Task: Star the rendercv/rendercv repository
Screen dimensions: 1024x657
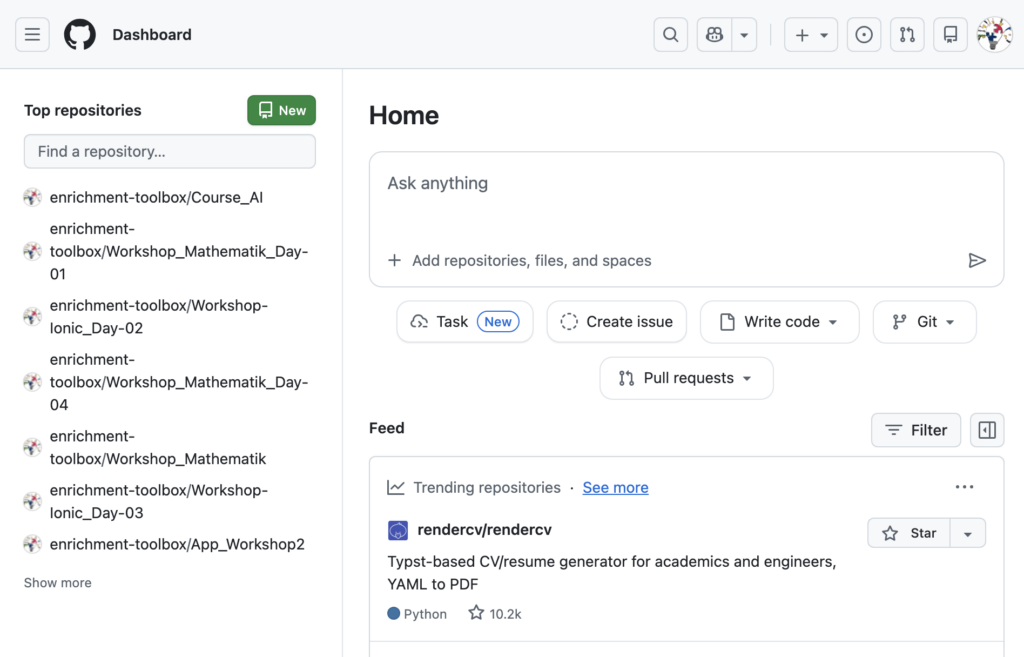Action: pos(908,533)
